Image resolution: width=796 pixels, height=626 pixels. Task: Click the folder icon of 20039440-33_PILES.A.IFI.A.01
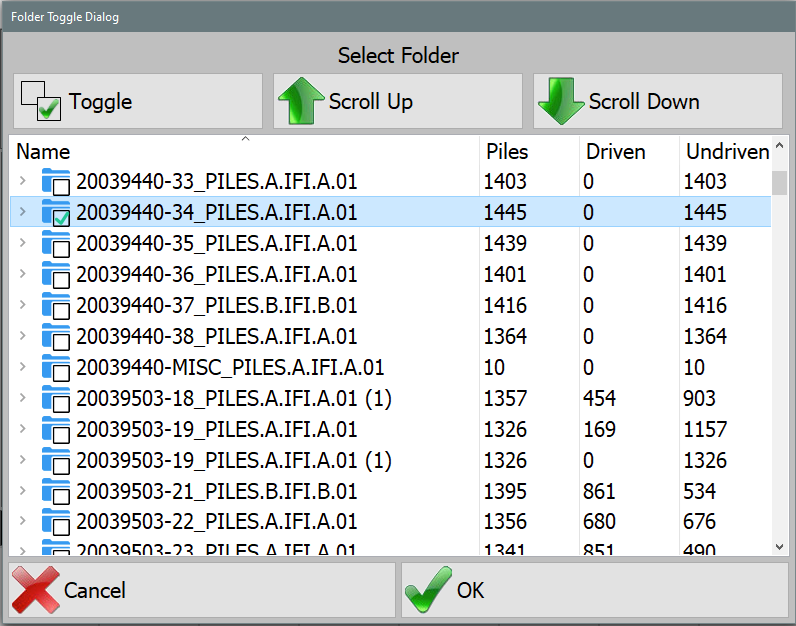pyautogui.click(x=56, y=182)
